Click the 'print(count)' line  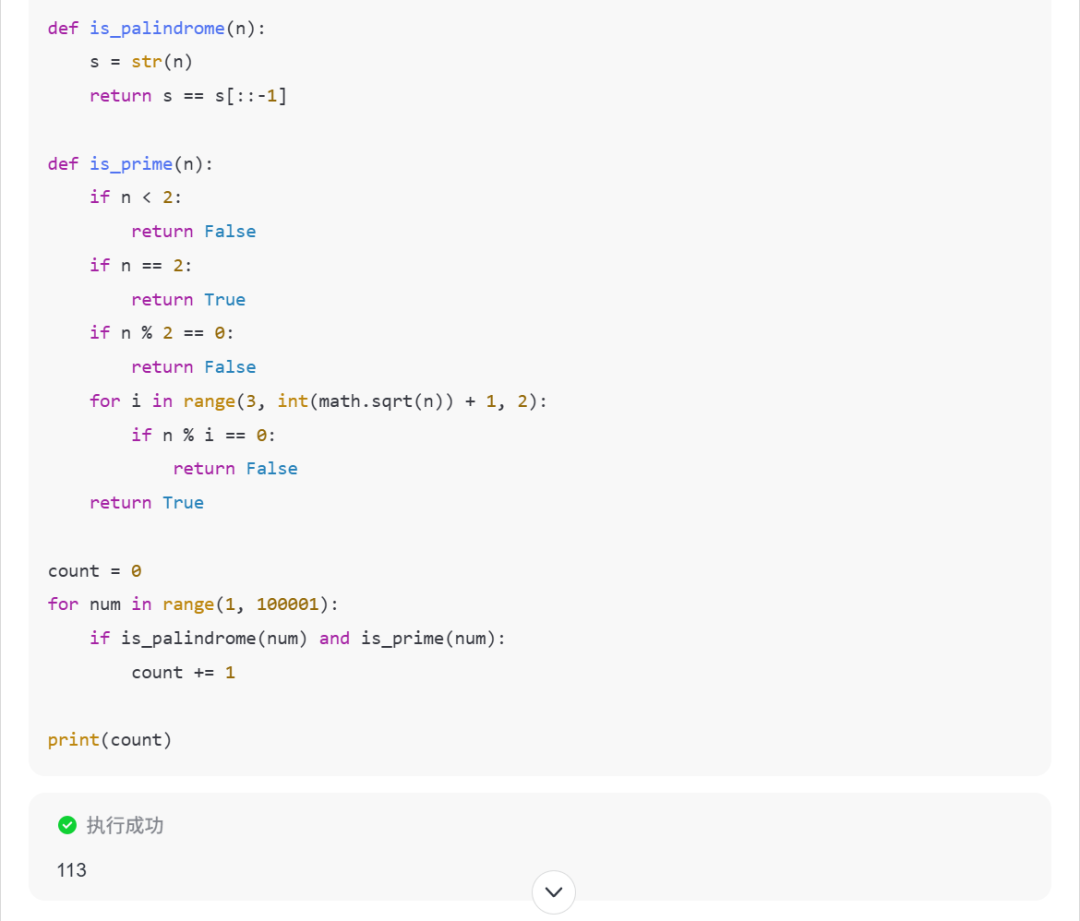[110, 740]
